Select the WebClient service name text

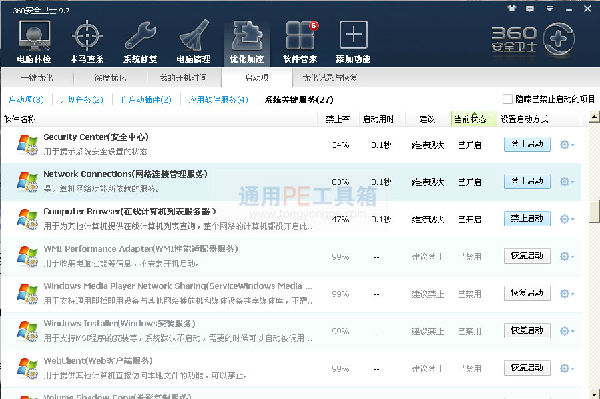(98, 360)
